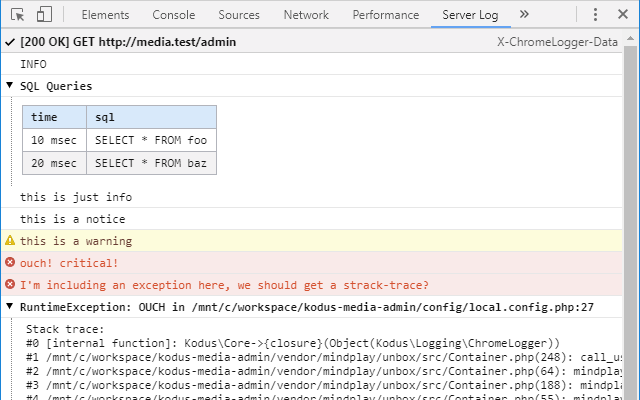Click error icon next to exception message
Screen dimensions: 640x400
(x=10, y=285)
